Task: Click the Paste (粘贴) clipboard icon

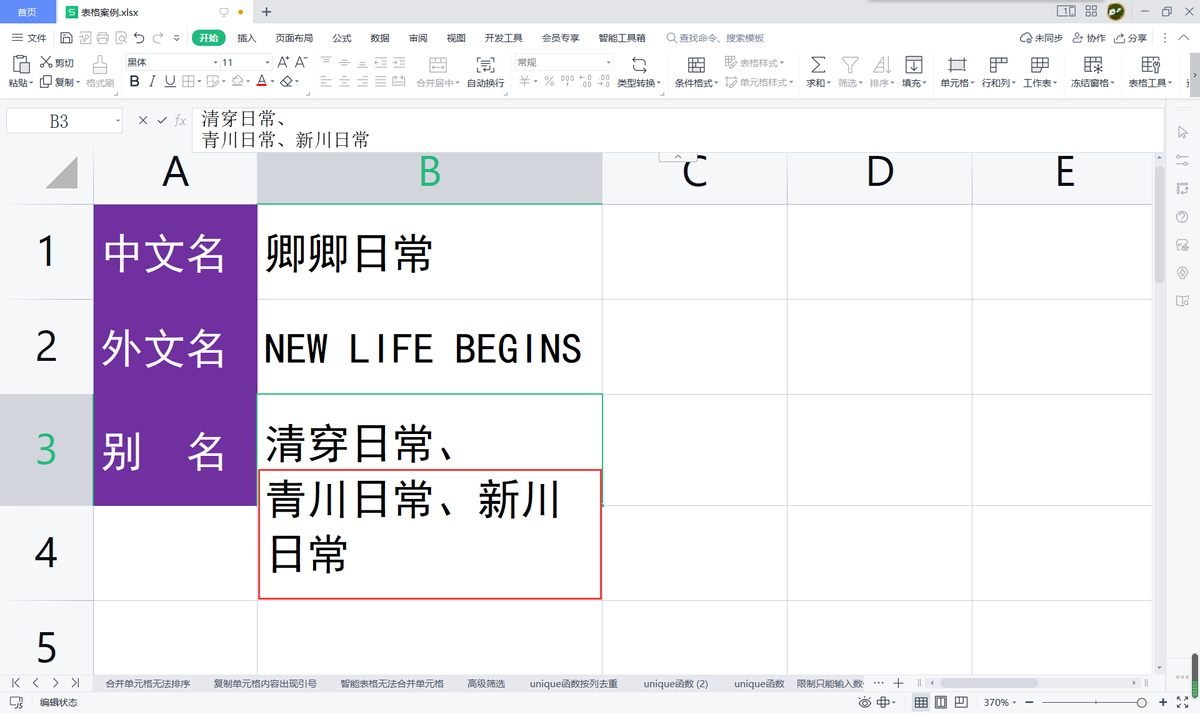Action: [21, 64]
